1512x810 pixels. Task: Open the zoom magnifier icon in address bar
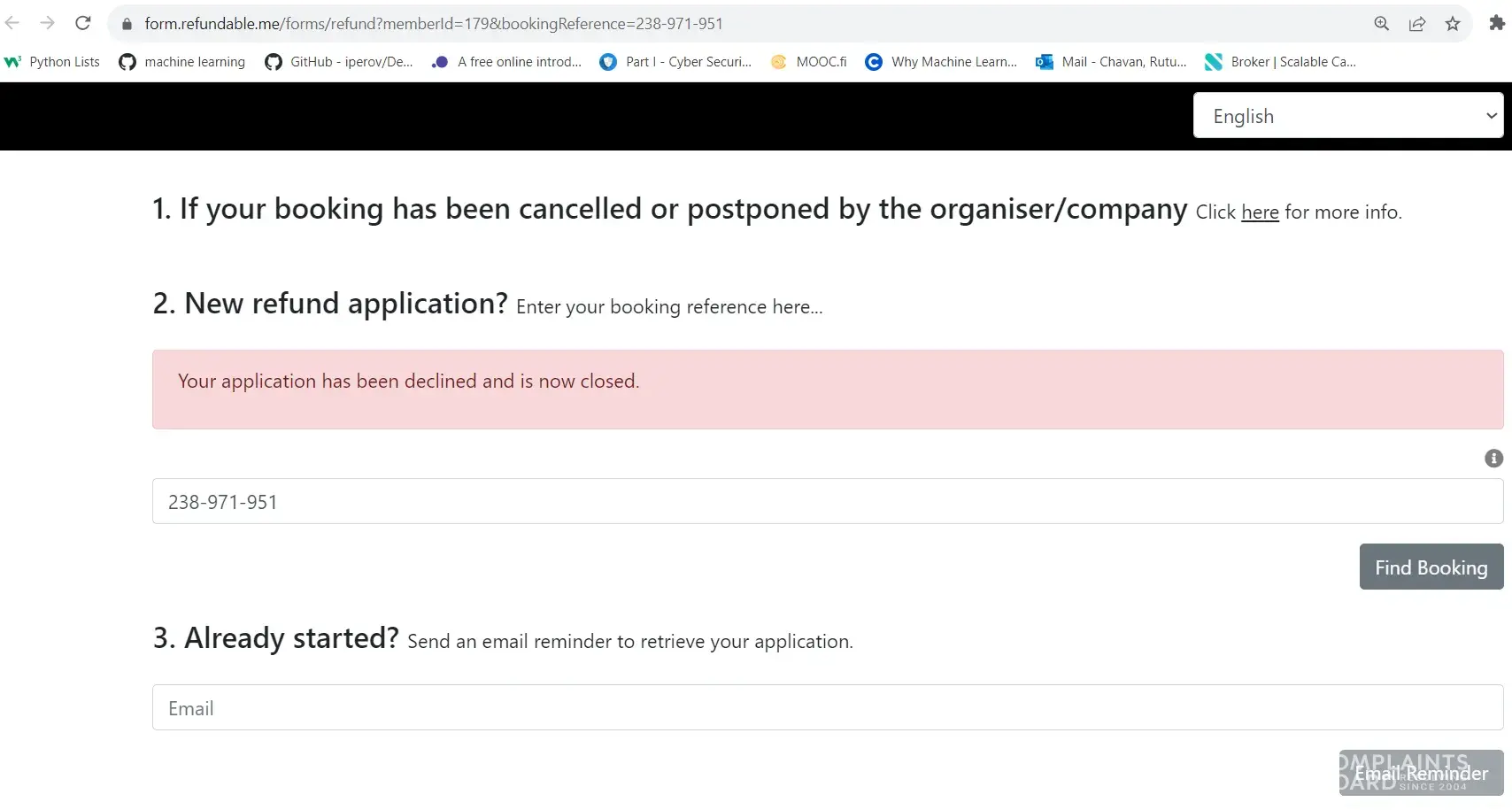(1381, 24)
